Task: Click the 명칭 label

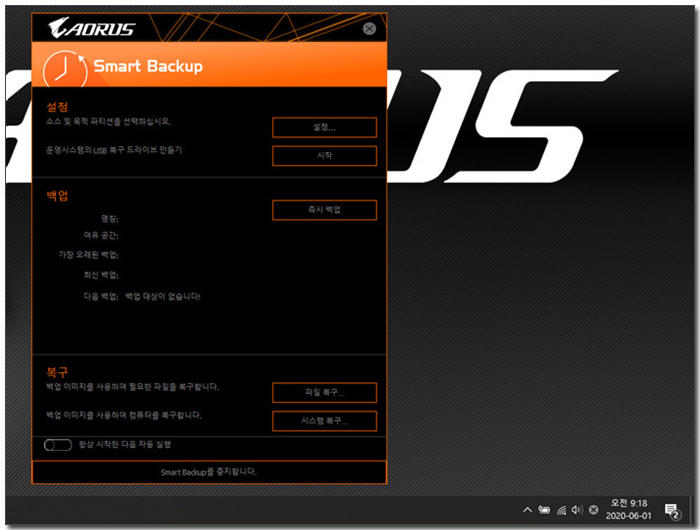Action: click(110, 219)
